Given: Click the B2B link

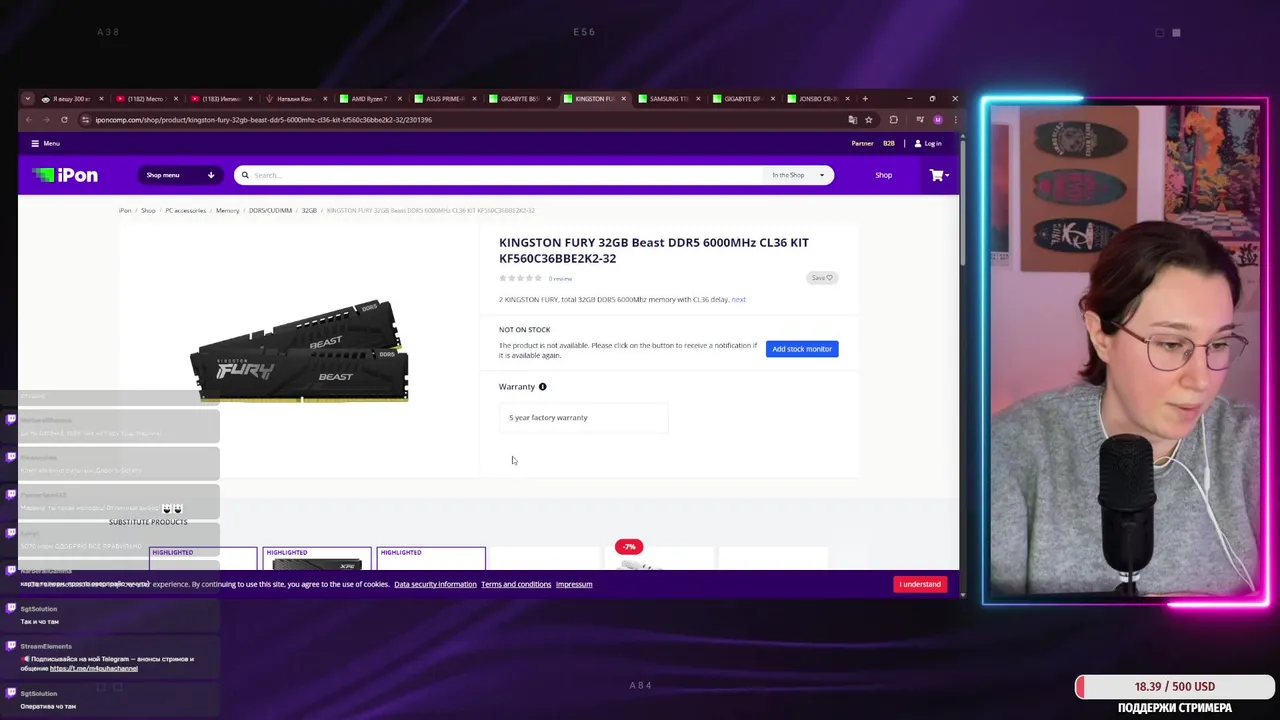Looking at the screenshot, I should (889, 143).
